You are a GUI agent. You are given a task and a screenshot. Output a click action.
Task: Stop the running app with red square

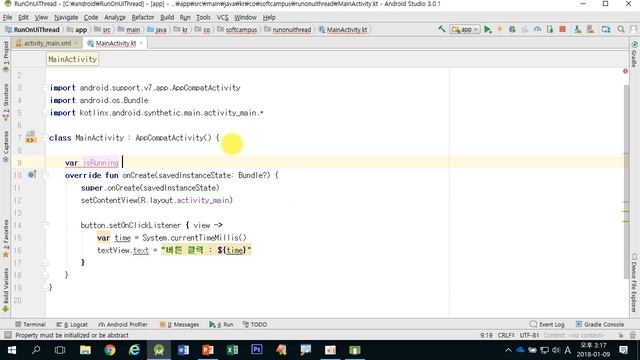(x=562, y=29)
